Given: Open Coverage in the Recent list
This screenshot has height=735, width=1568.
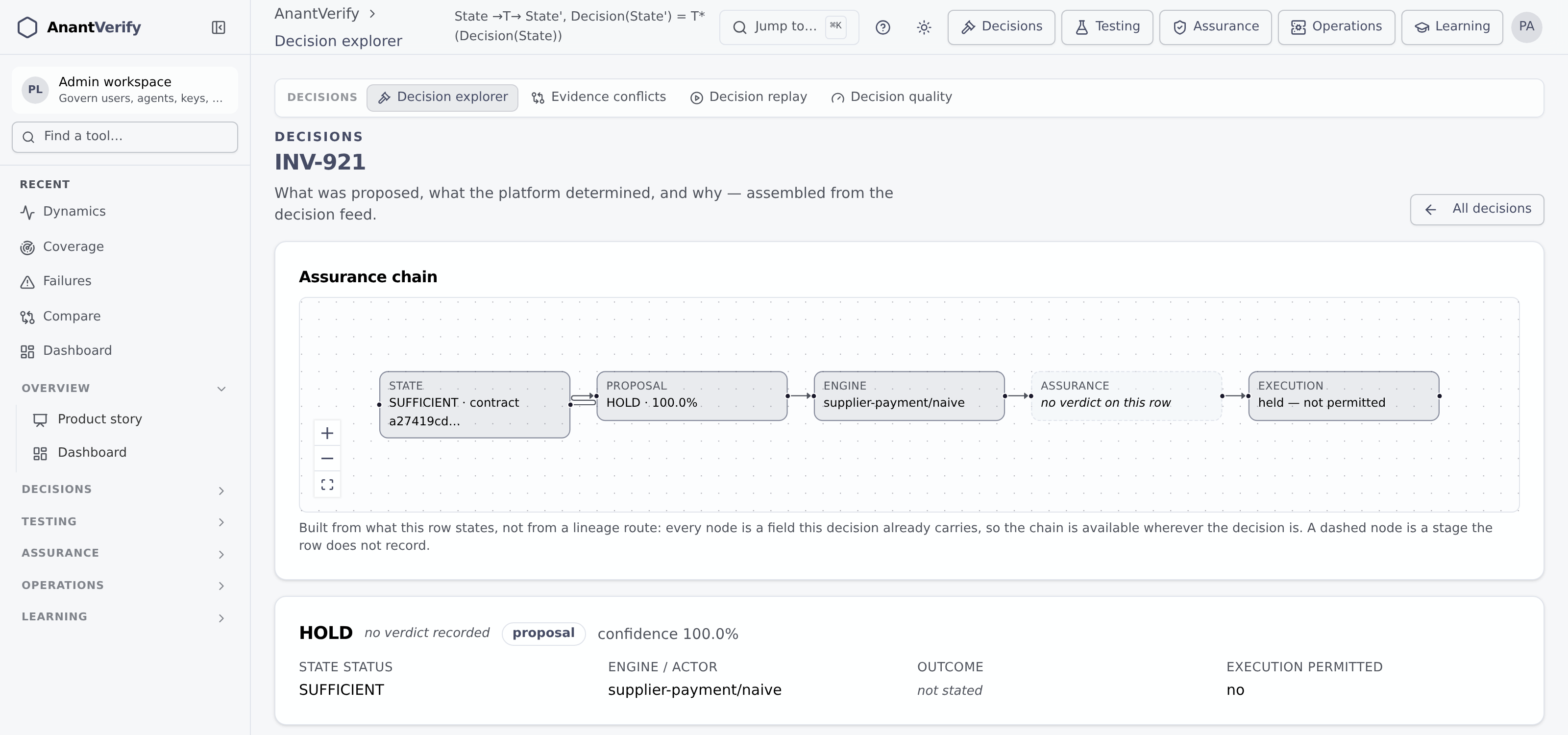Looking at the screenshot, I should coord(124,247).
